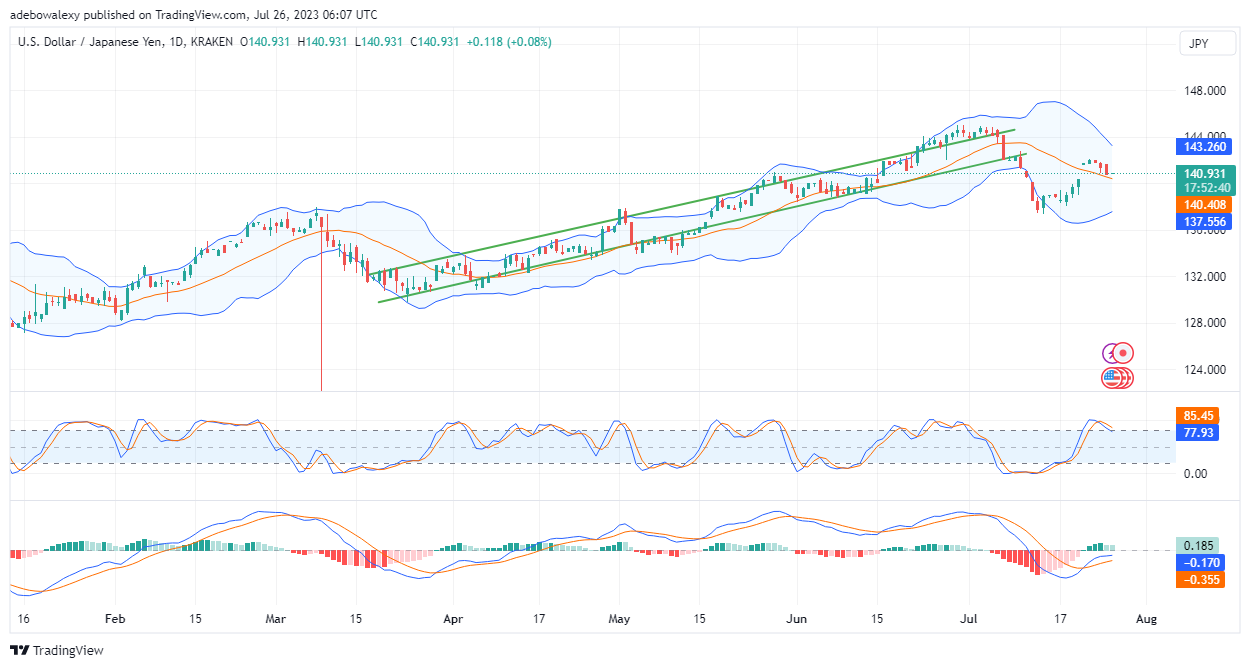Click the Mar date axis label
Image resolution: width=1250 pixels, height=668 pixels.
click(x=276, y=619)
